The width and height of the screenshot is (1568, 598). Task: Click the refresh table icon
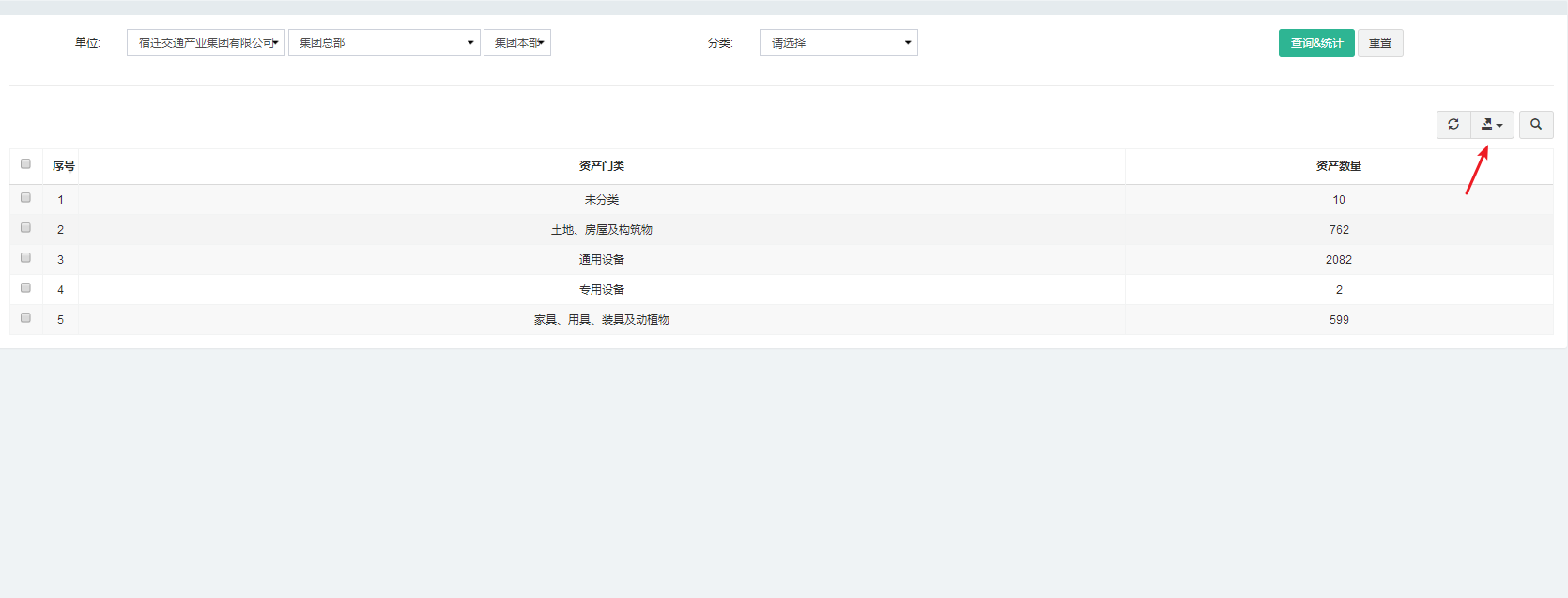tap(1453, 124)
